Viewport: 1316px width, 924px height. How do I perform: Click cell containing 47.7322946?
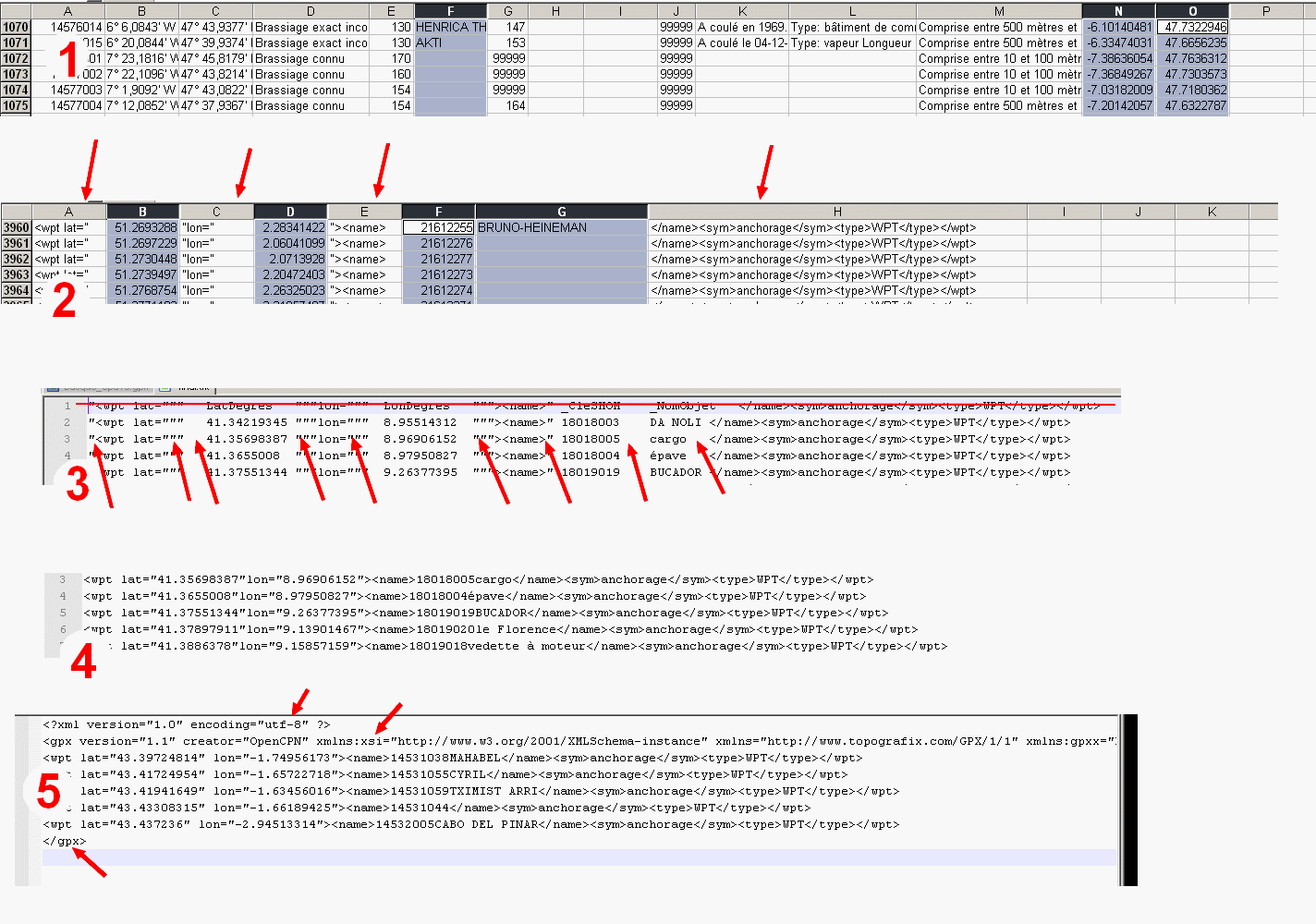pyautogui.click(x=1193, y=28)
